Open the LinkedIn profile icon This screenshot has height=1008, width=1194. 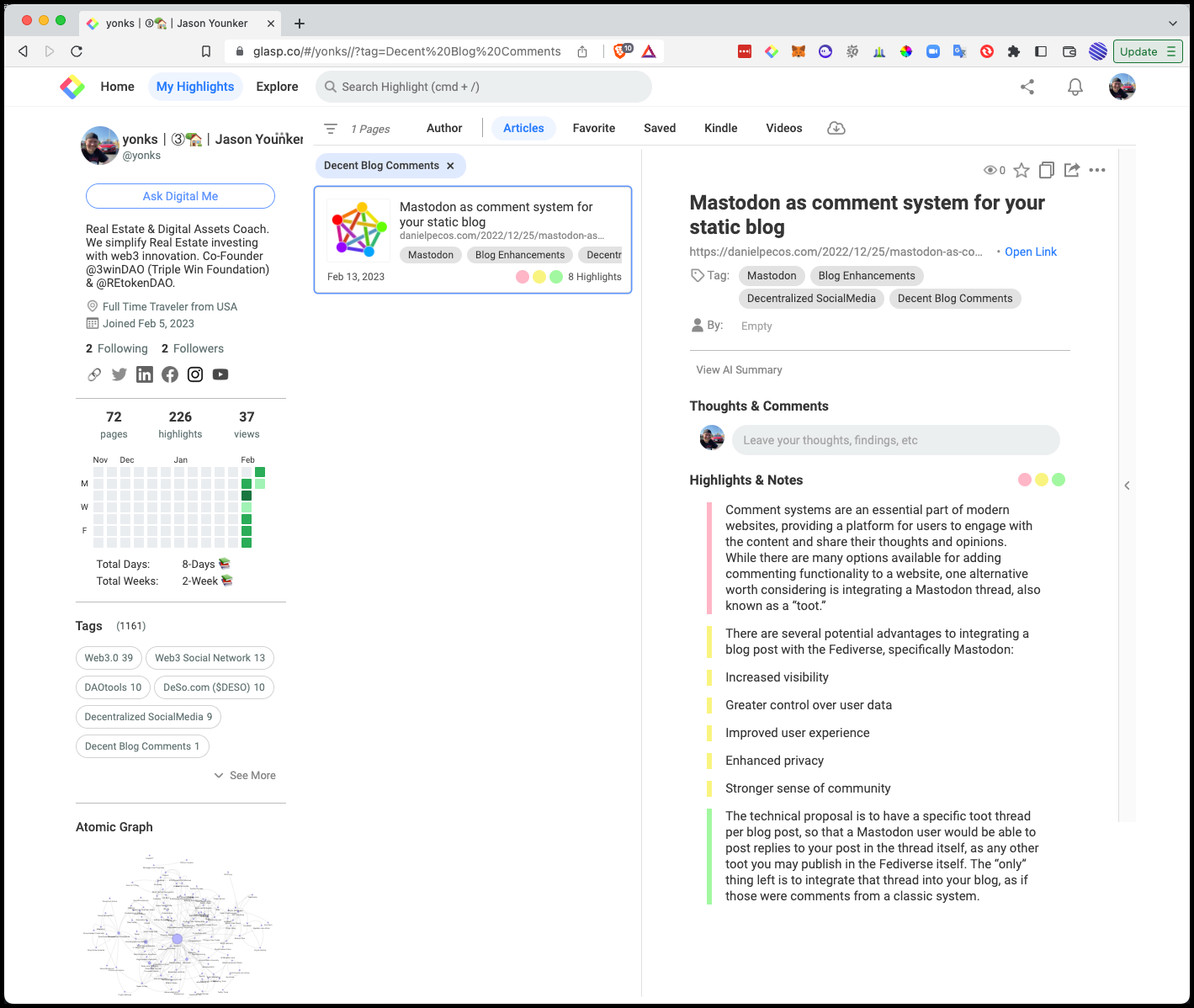[145, 375]
